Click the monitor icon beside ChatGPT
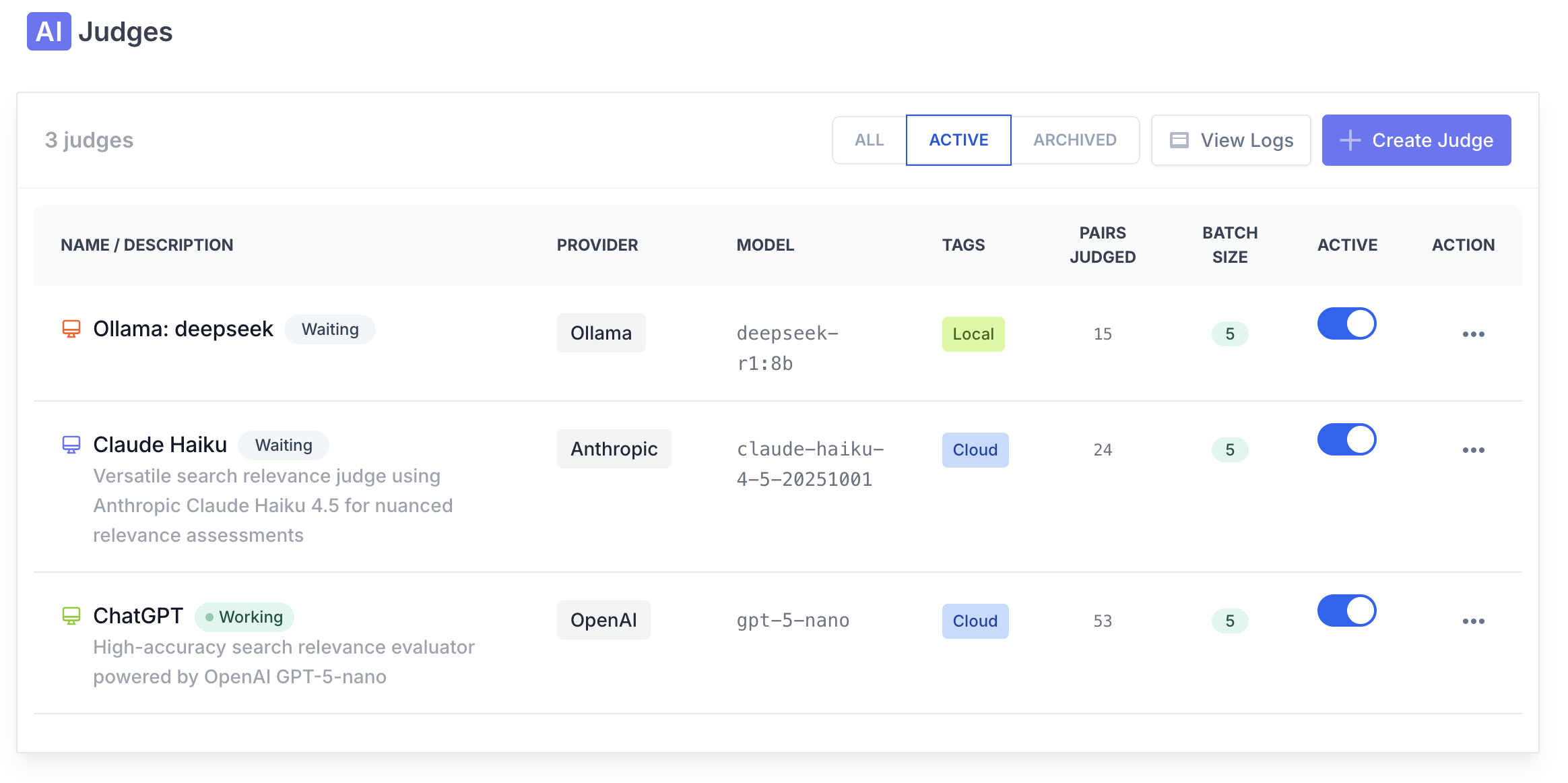 click(x=71, y=615)
